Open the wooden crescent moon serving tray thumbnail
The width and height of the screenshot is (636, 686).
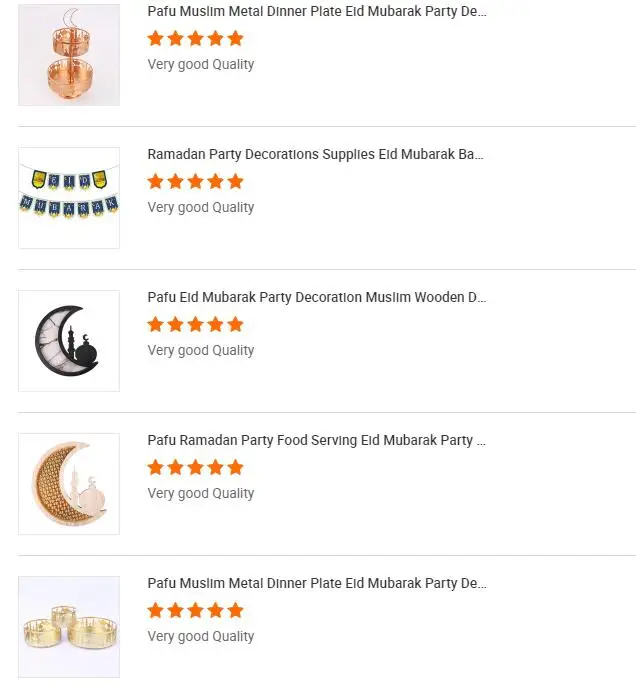pyautogui.click(x=69, y=483)
